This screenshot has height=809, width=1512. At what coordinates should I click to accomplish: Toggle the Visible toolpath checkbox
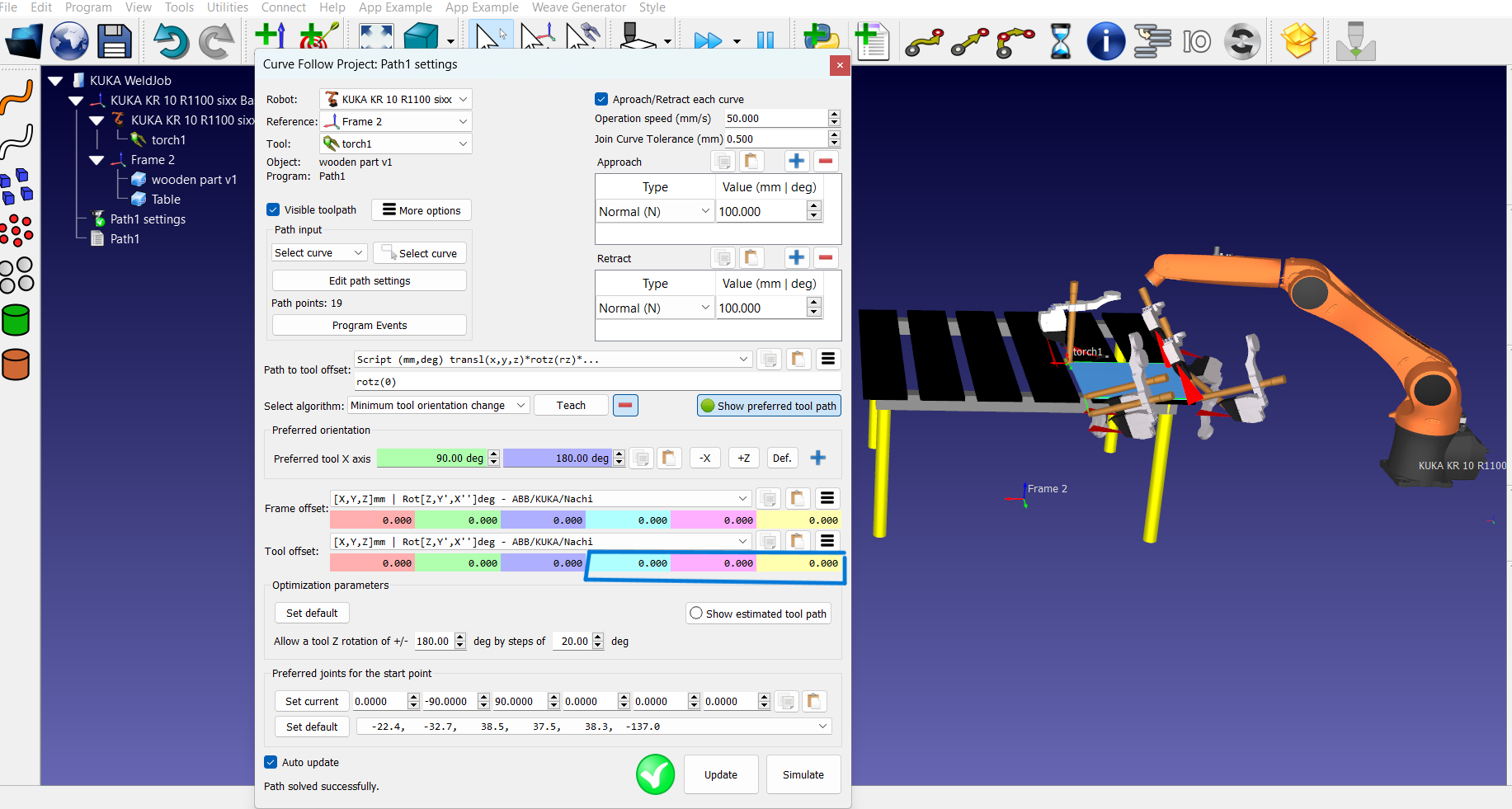click(x=274, y=209)
